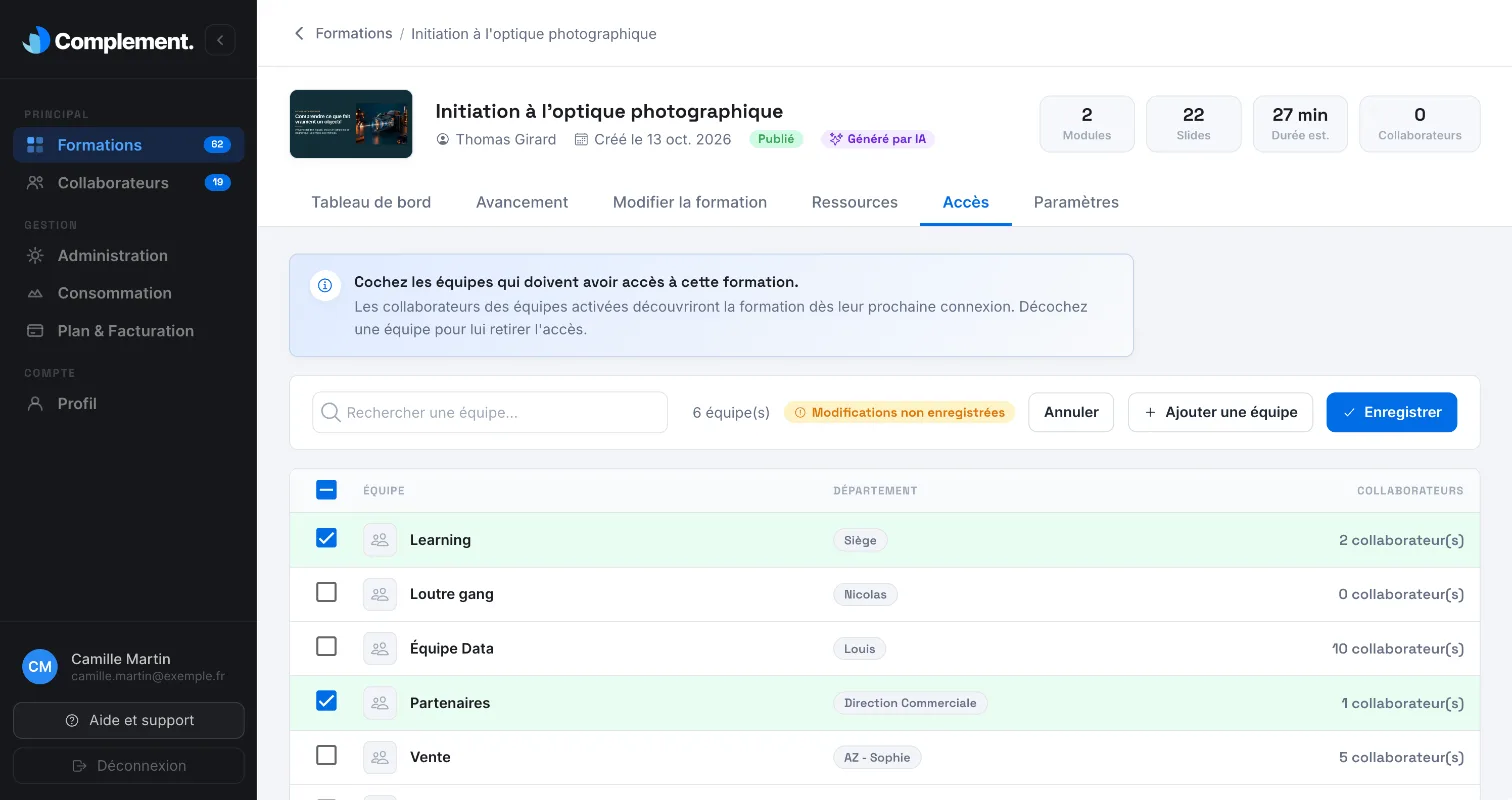Focus the Rechercher une équipe search field

tap(490, 412)
